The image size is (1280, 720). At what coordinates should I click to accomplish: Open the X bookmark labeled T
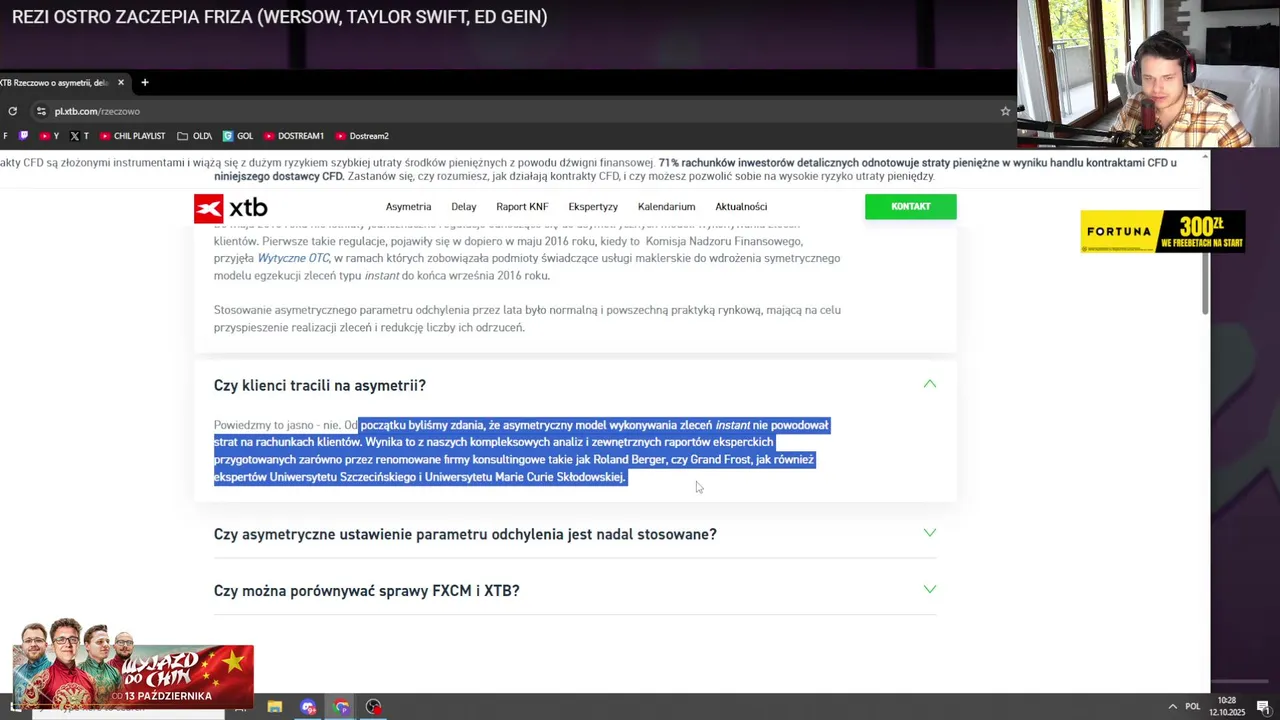click(79, 136)
